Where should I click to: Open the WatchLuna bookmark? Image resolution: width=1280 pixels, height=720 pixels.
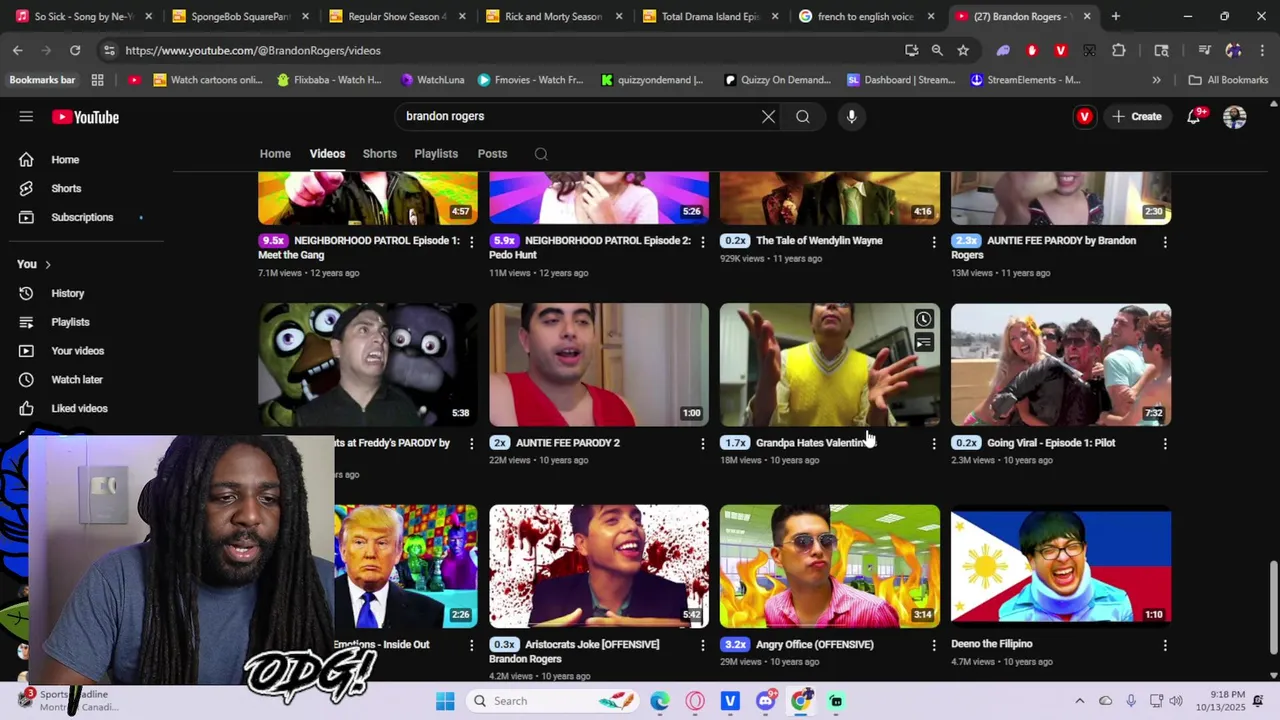click(432, 80)
